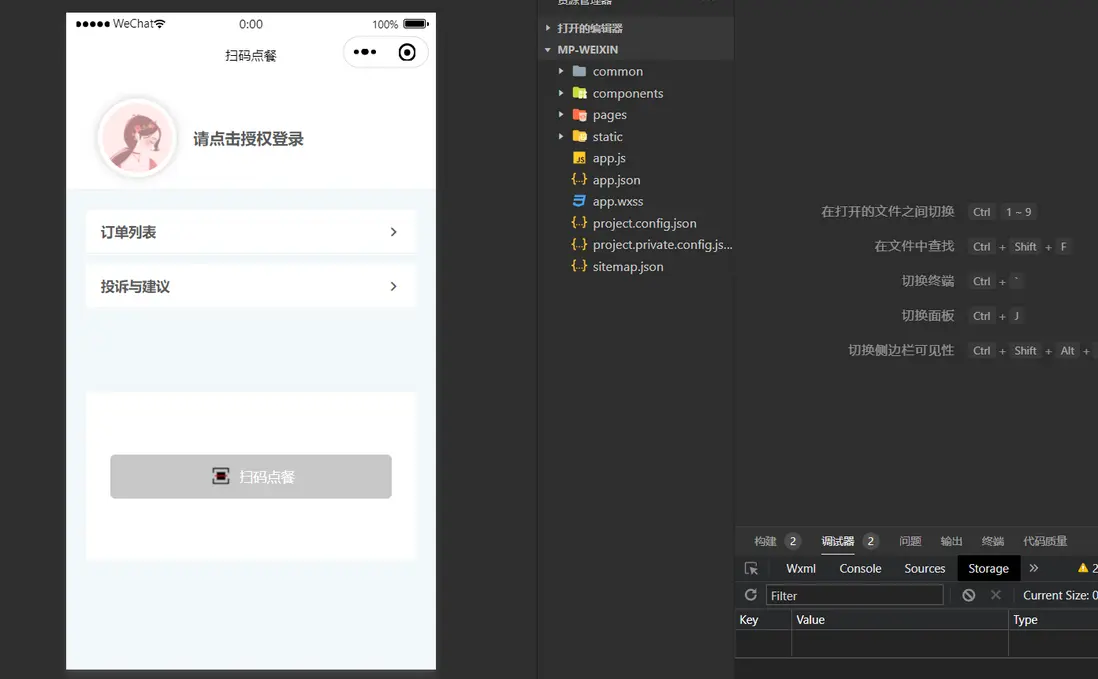The height and width of the screenshot is (679, 1098).
Task: Open the 投诉与建议 row
Action: pyautogui.click(x=251, y=286)
